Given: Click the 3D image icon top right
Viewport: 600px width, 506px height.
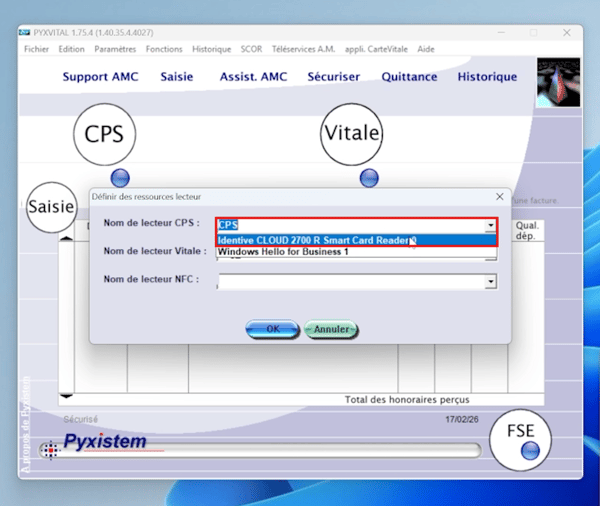Looking at the screenshot, I should tap(559, 81).
